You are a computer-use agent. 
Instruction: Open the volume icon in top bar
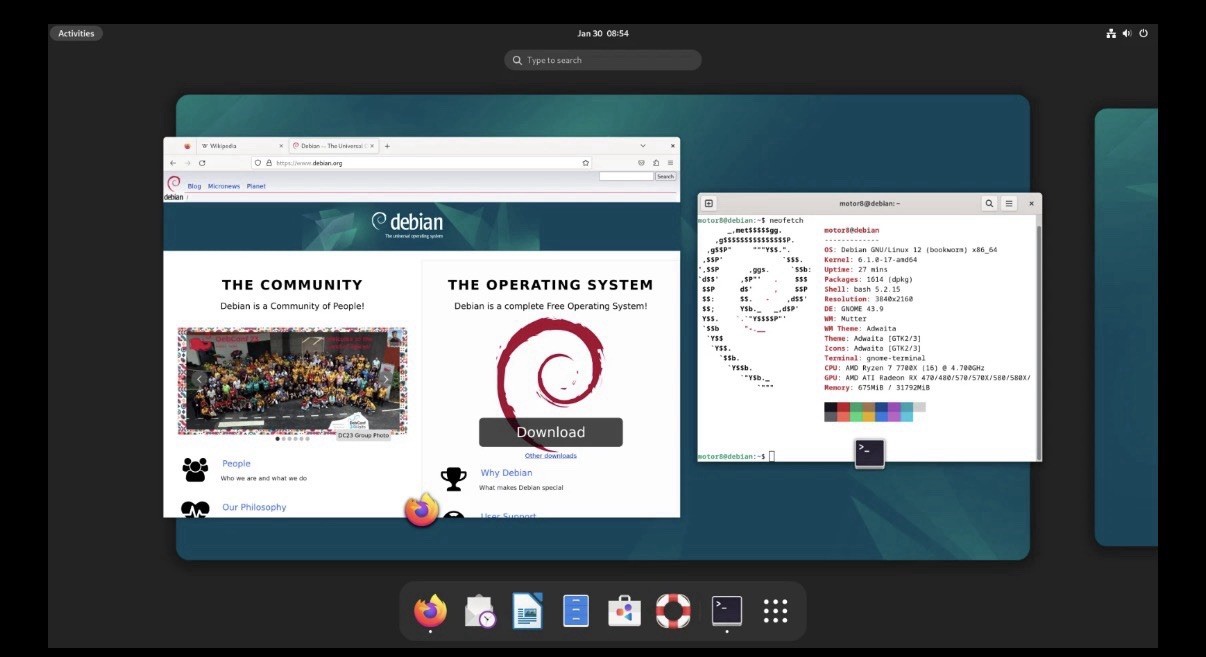point(1127,33)
